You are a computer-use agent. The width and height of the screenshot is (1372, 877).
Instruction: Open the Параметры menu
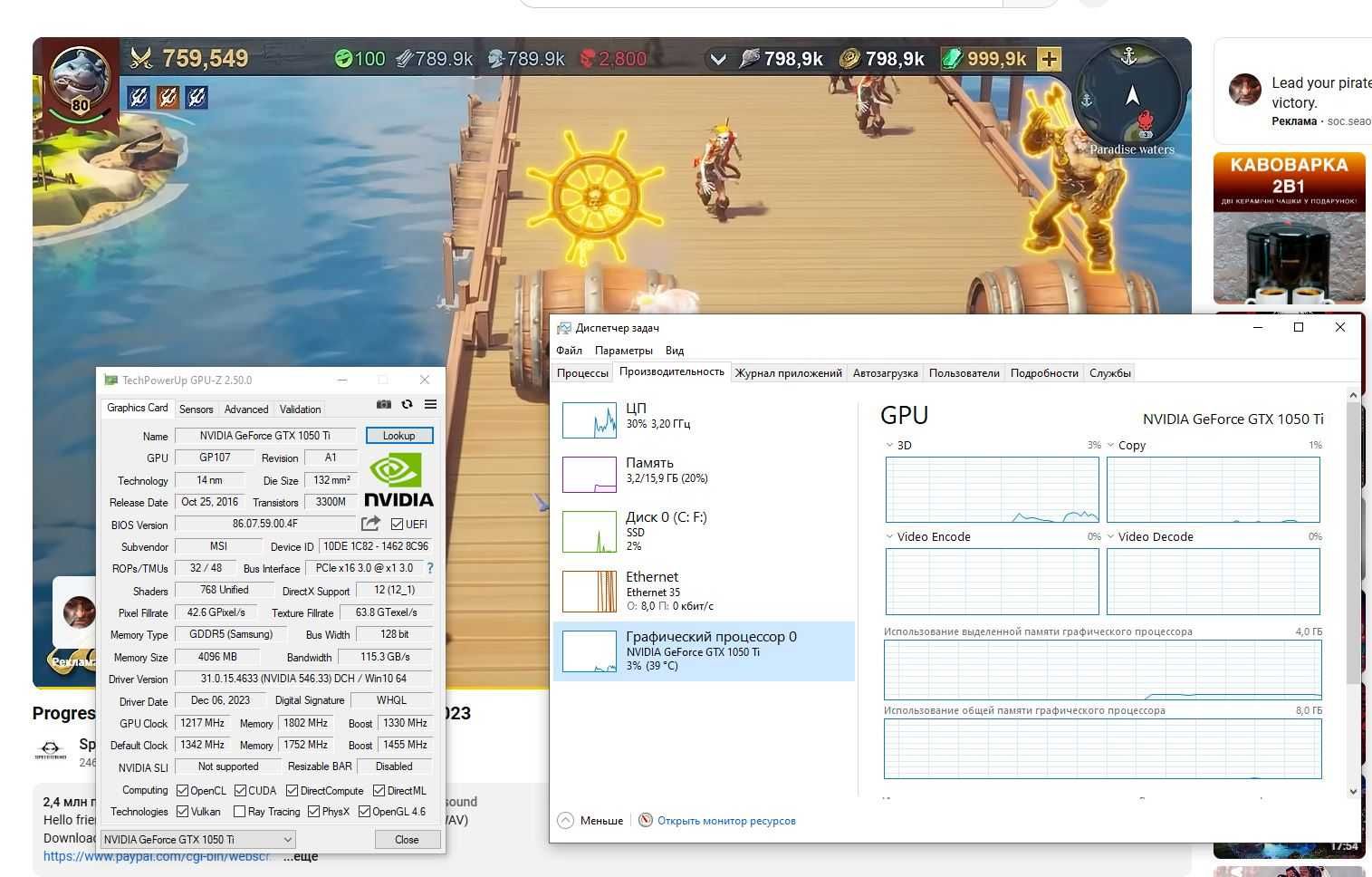click(x=623, y=350)
